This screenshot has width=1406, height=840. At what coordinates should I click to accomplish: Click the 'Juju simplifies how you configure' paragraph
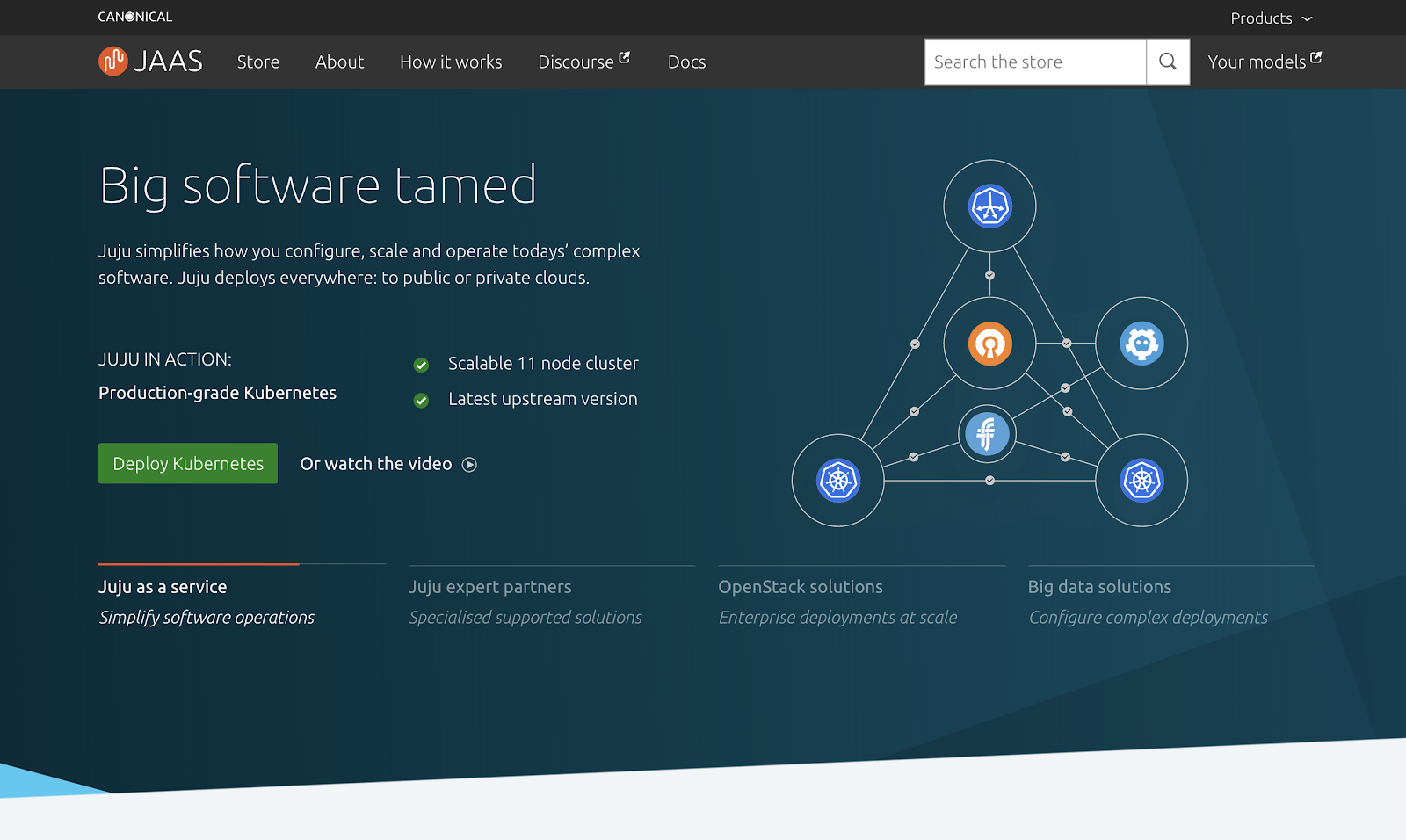369,264
